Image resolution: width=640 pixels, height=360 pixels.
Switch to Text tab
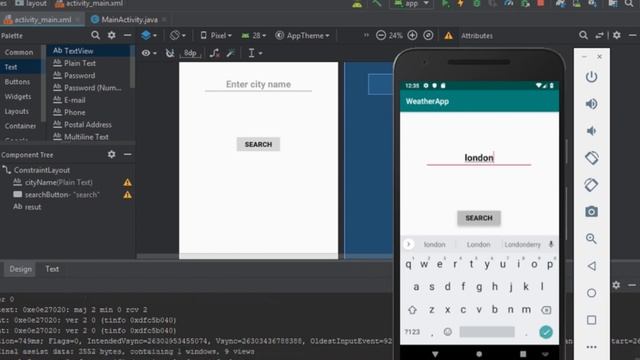click(52, 269)
